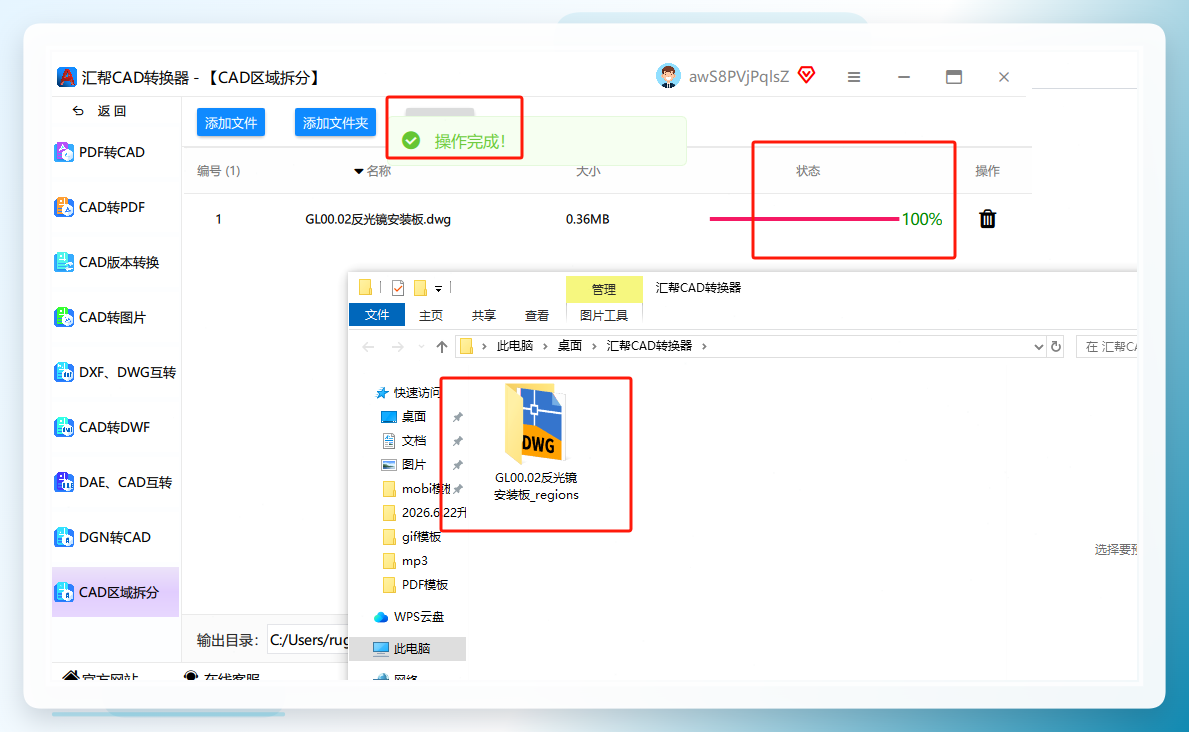
Task: Select DAE、CAD互转 in sidebar
Action: [x=115, y=482]
